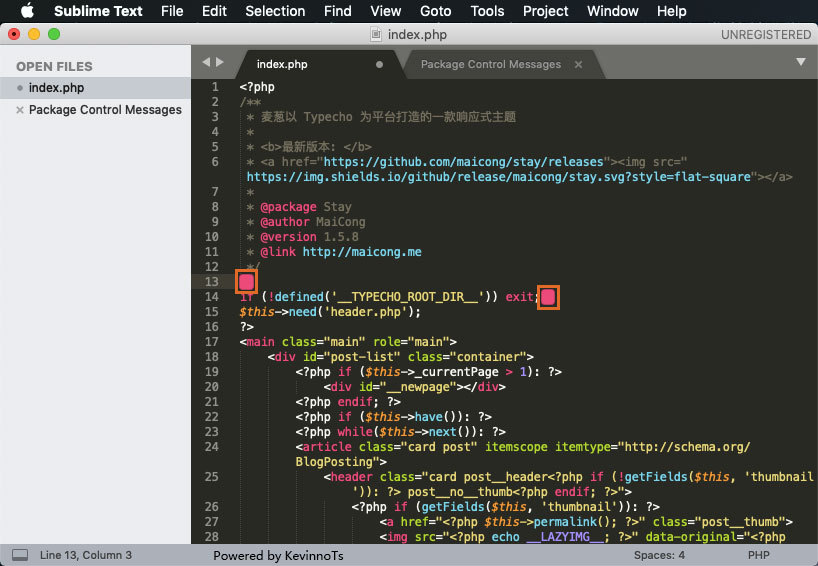Open the Goto menu
Viewport: 818px width, 566px height.
(x=436, y=11)
